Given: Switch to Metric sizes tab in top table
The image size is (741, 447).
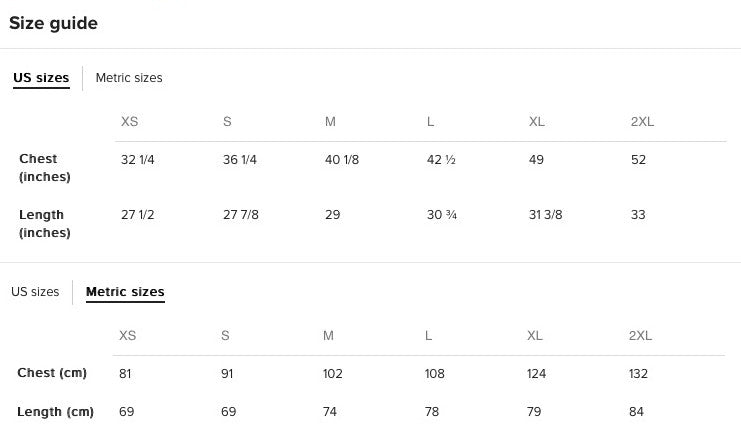Looking at the screenshot, I should tap(129, 77).
